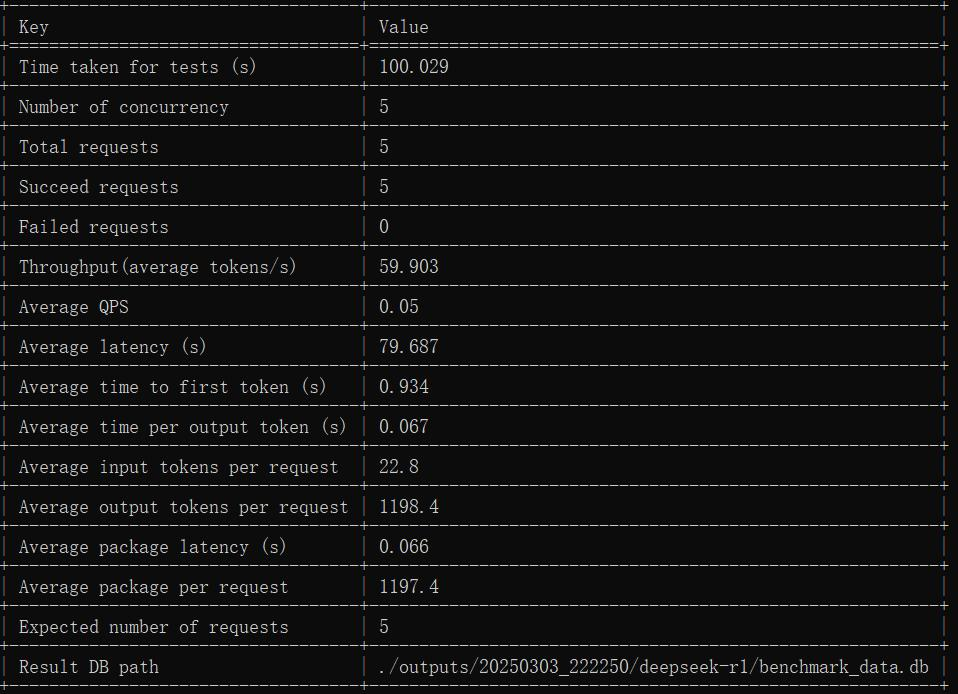Click Average time to first token label
The height and width of the screenshot is (694, 958).
(x=173, y=387)
